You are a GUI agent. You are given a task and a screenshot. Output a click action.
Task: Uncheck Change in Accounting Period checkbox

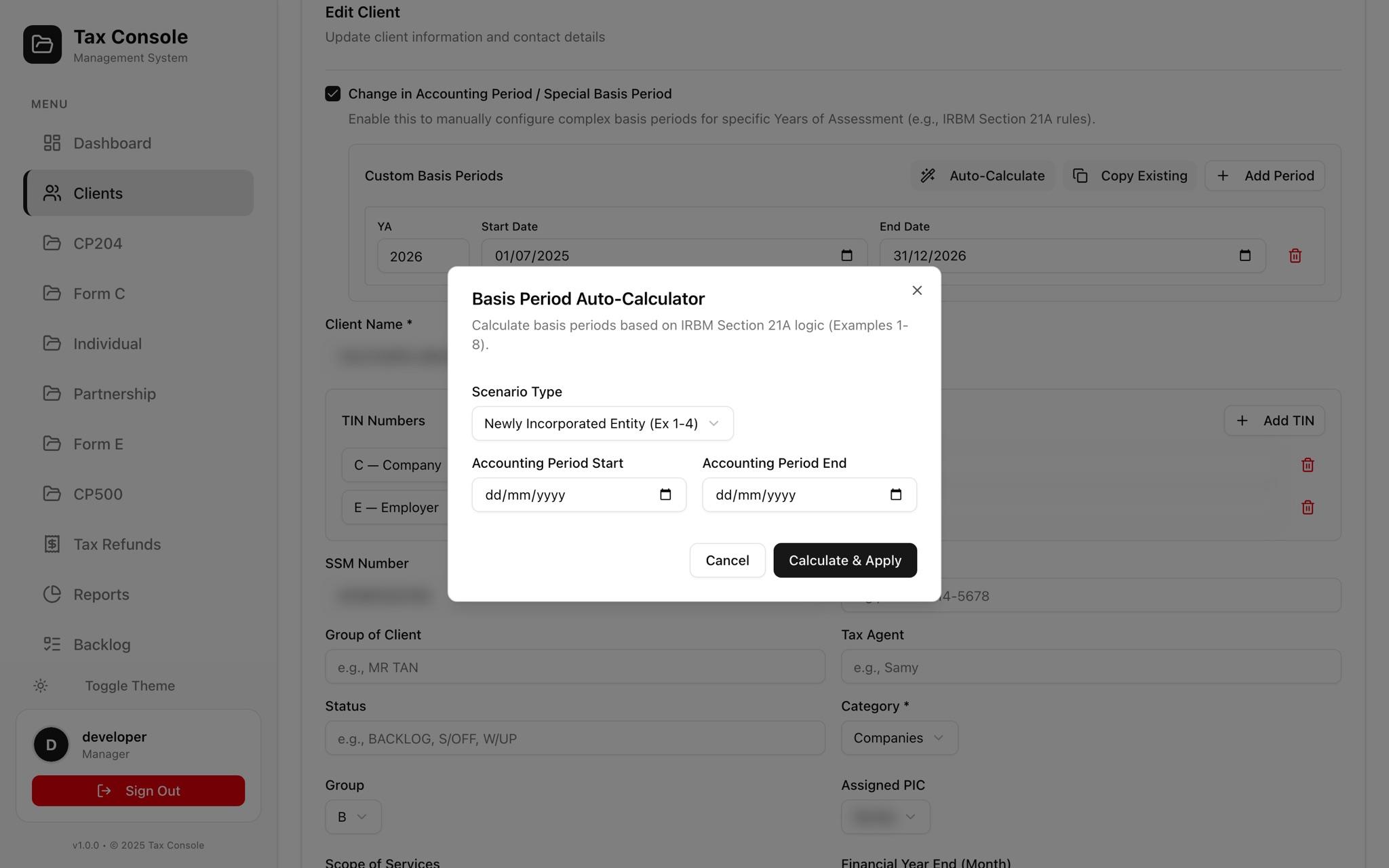(332, 94)
